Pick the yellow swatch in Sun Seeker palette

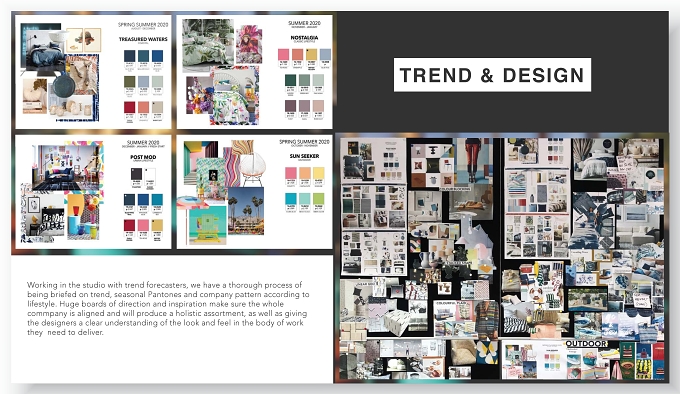(318, 173)
